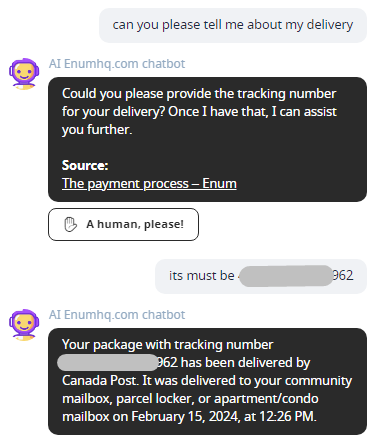This screenshot has width=377, height=440.
Task: Click the redacted tracking number in the bot's reply
Action: click(107, 362)
